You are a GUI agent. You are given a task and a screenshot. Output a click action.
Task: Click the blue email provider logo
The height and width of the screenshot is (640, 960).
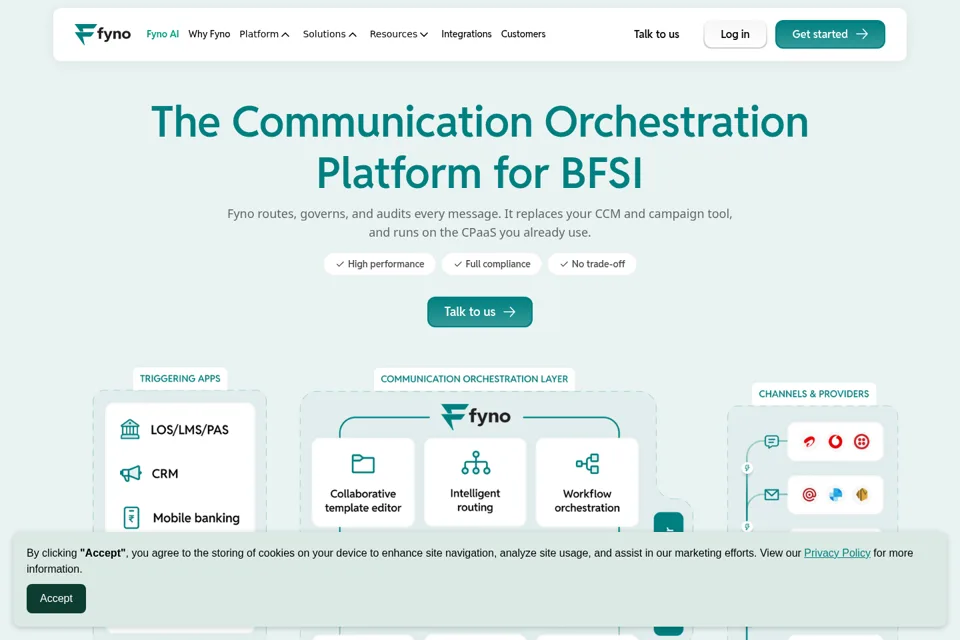[x=835, y=494]
